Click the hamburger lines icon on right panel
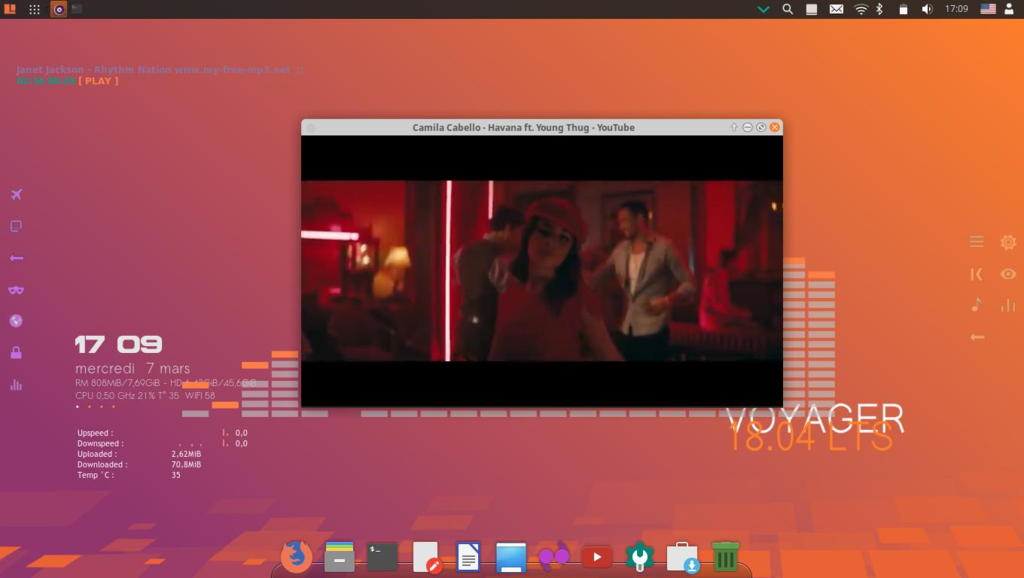1024x578 pixels. coord(976,242)
